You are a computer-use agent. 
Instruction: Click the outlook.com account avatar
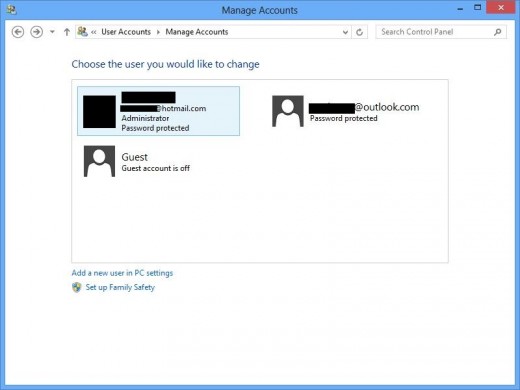[288, 111]
